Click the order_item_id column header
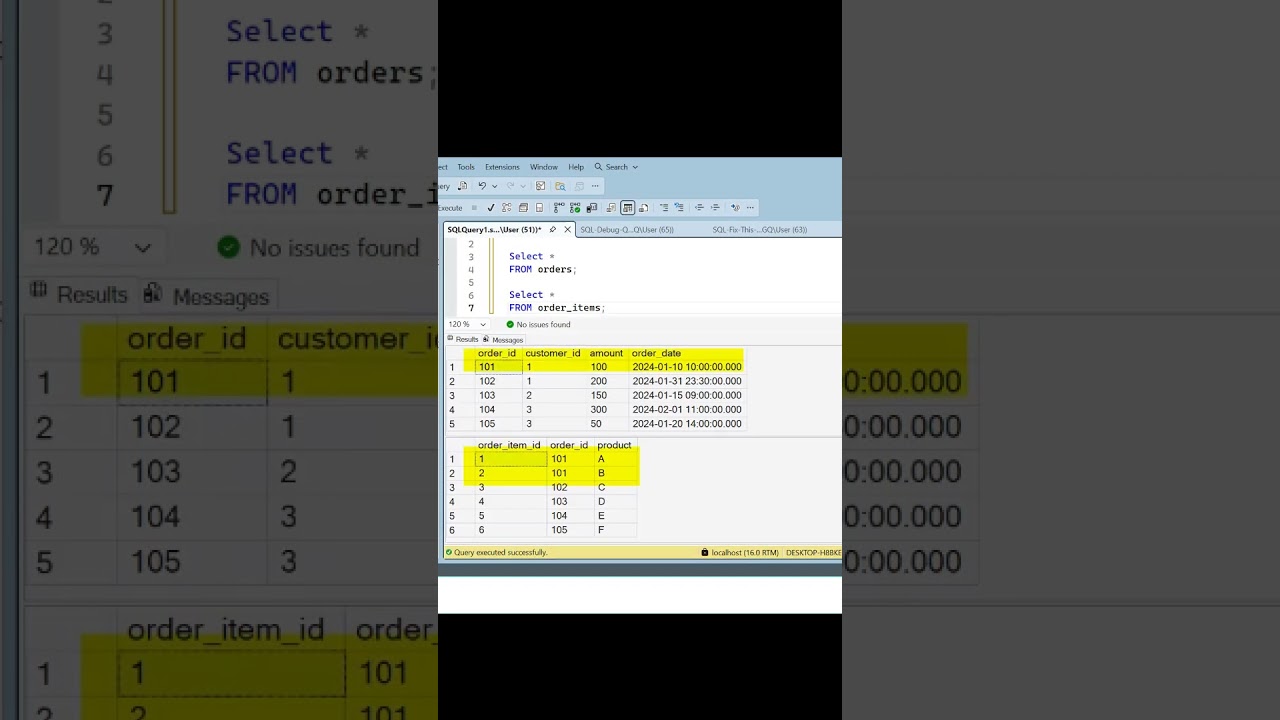 pyautogui.click(x=509, y=445)
